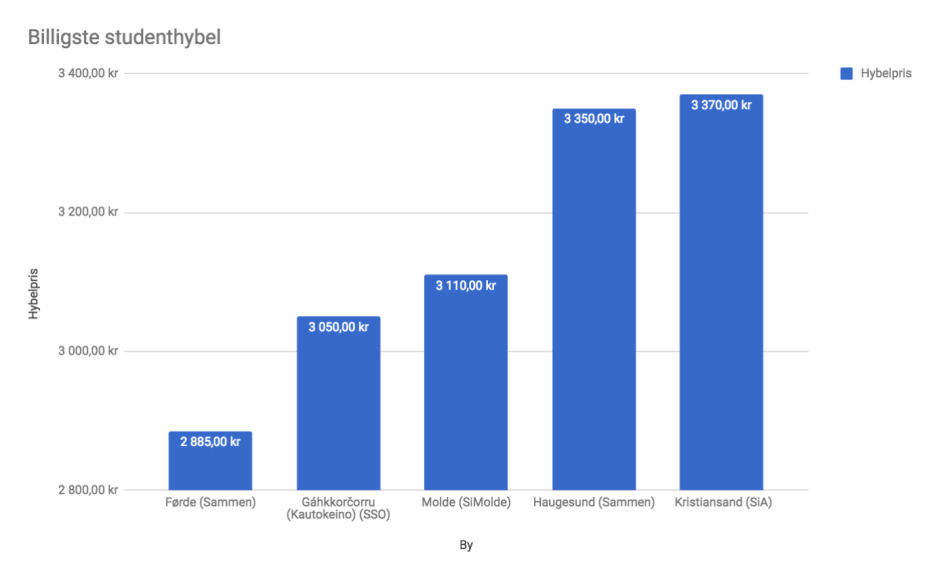The height and width of the screenshot is (579, 938).
Task: Select the 3 110,00 kr data label
Action: (x=465, y=285)
